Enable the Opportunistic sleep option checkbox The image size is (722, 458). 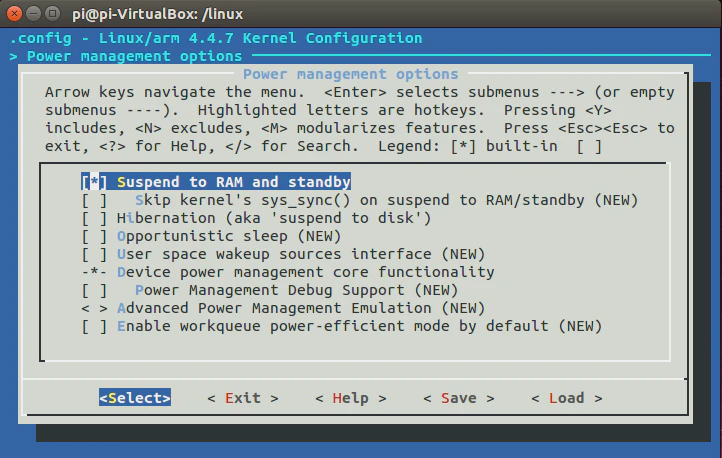94,236
